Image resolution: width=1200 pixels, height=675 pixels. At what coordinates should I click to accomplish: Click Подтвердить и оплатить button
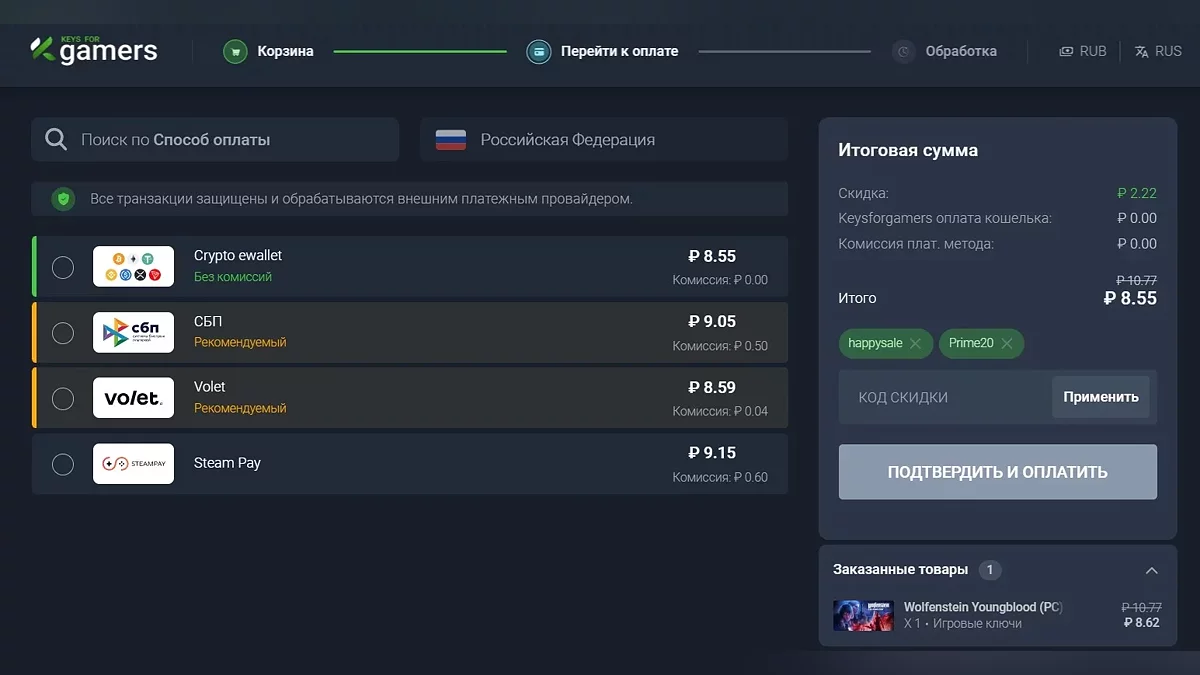997,472
